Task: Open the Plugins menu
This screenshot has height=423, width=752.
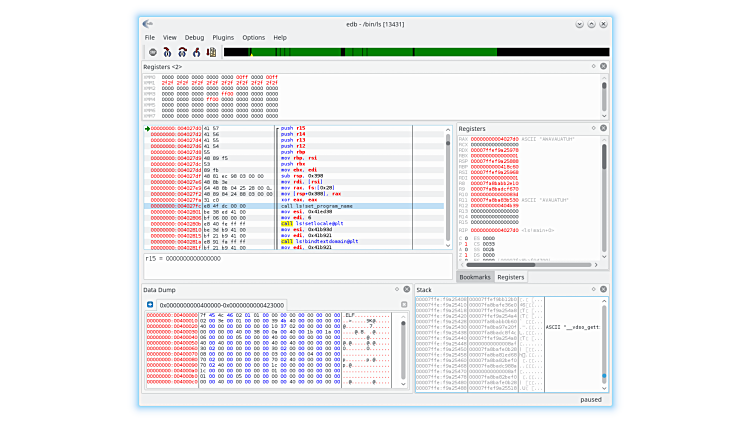Action: (x=223, y=37)
